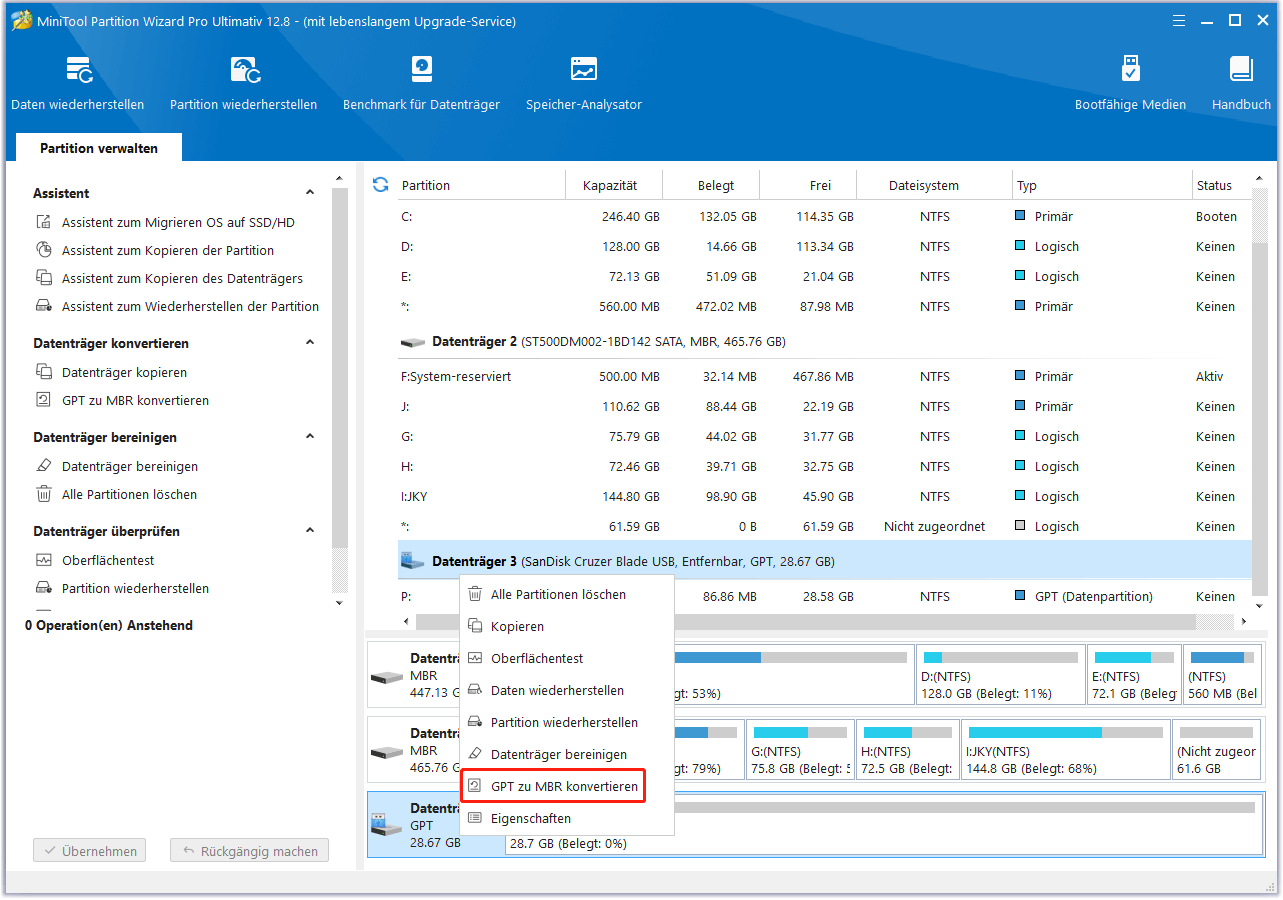Choose Daten wiederherstellen from context menu
This screenshot has width=1283, height=900.
pyautogui.click(x=566, y=690)
